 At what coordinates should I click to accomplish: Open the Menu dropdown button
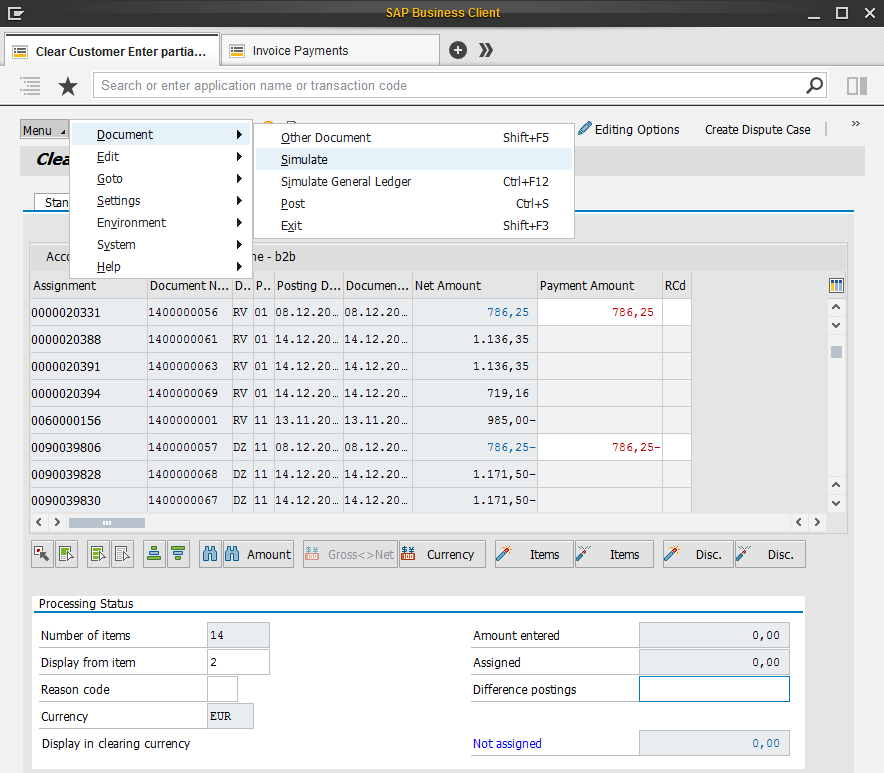click(44, 130)
